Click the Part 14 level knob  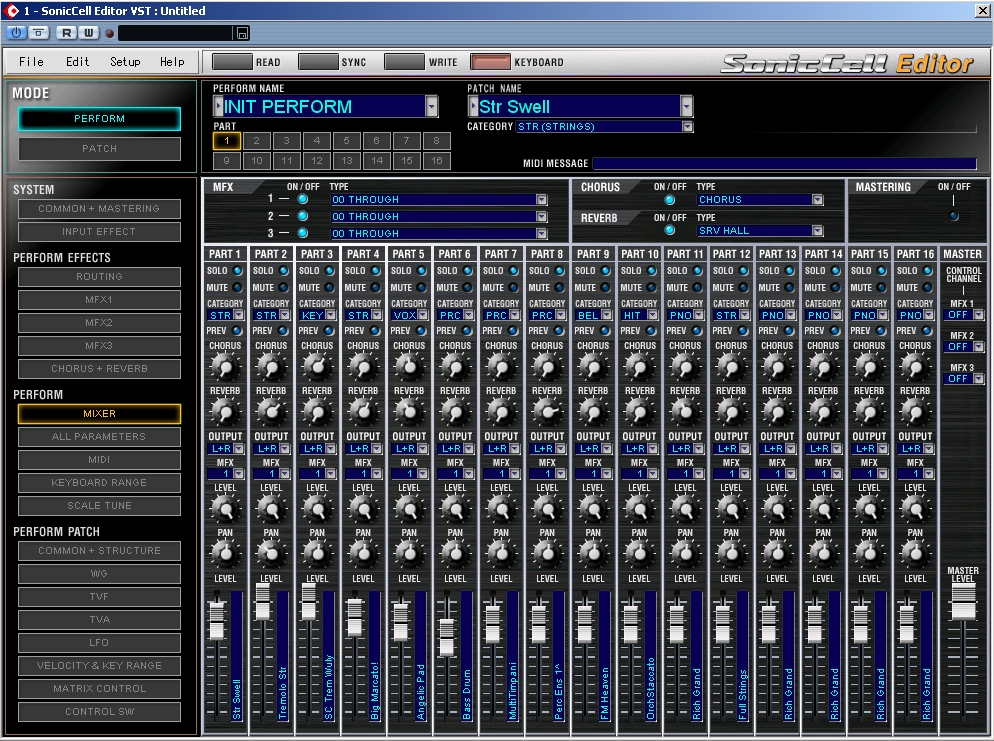tap(823, 508)
